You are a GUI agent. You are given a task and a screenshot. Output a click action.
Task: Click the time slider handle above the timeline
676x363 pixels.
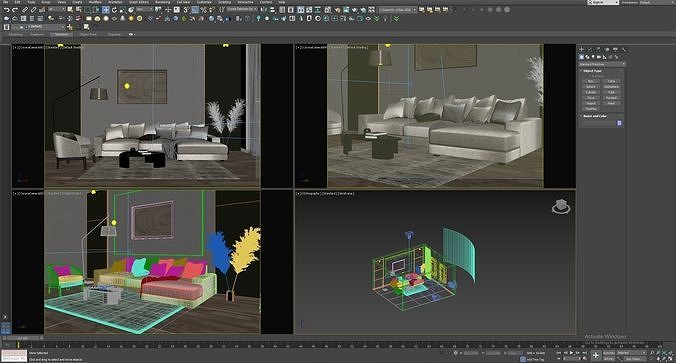pos(22,338)
